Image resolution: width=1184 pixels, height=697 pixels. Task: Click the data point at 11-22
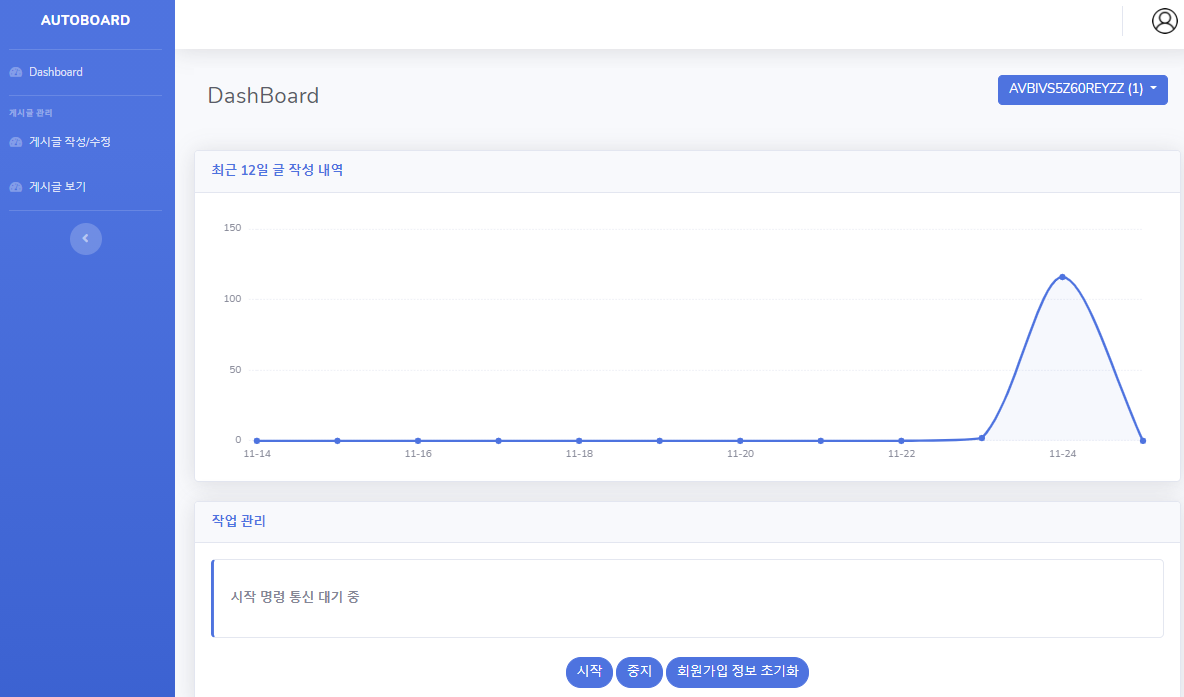pos(901,440)
